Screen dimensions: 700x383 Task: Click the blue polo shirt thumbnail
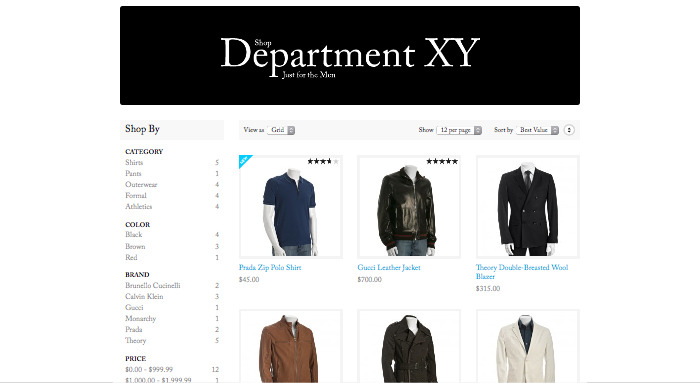tap(291, 207)
